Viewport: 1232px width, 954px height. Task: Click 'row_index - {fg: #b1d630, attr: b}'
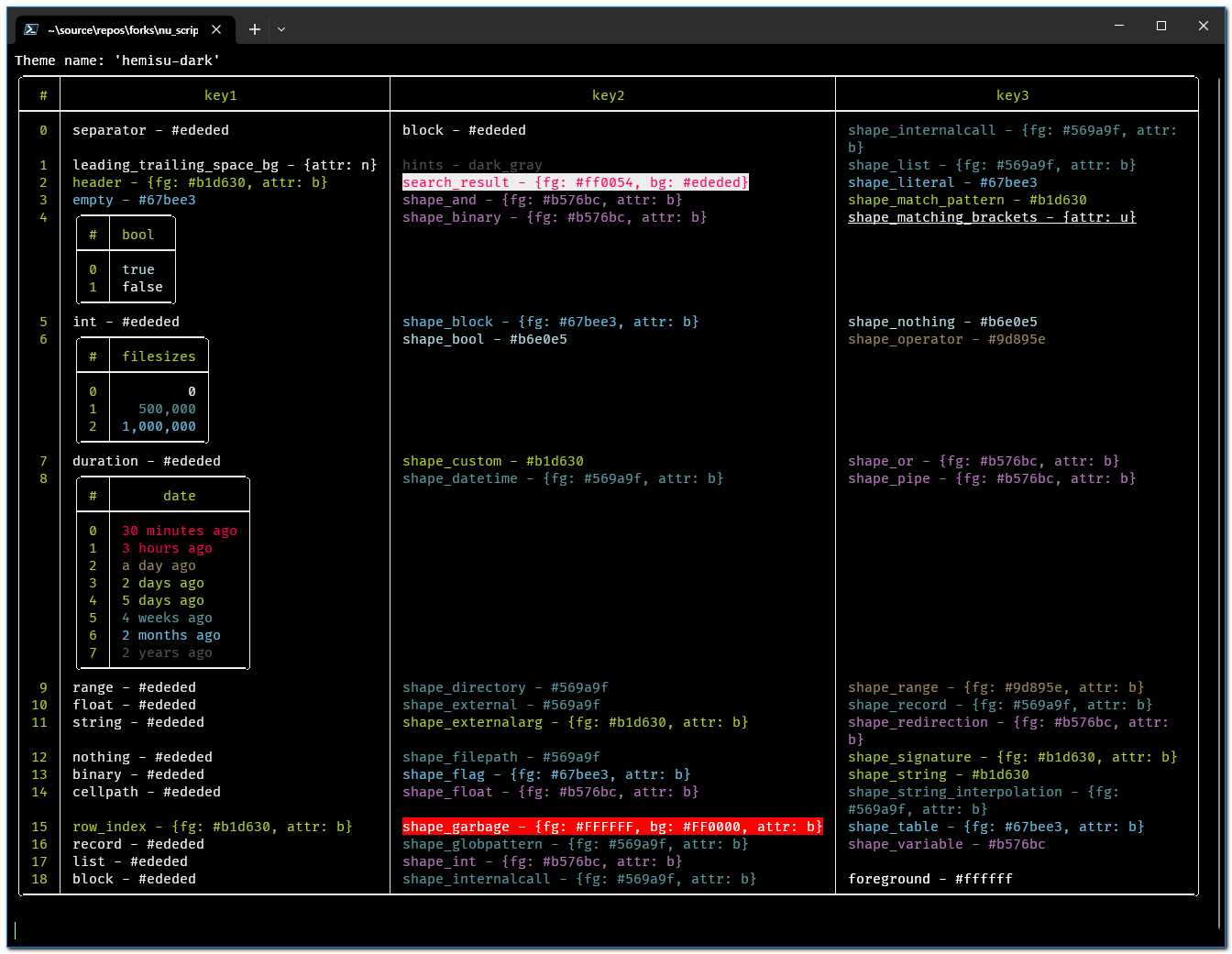[213, 827]
